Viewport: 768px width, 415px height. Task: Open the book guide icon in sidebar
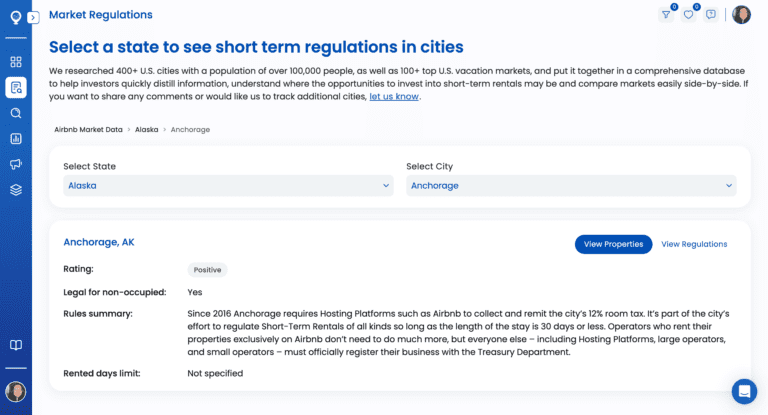16,345
